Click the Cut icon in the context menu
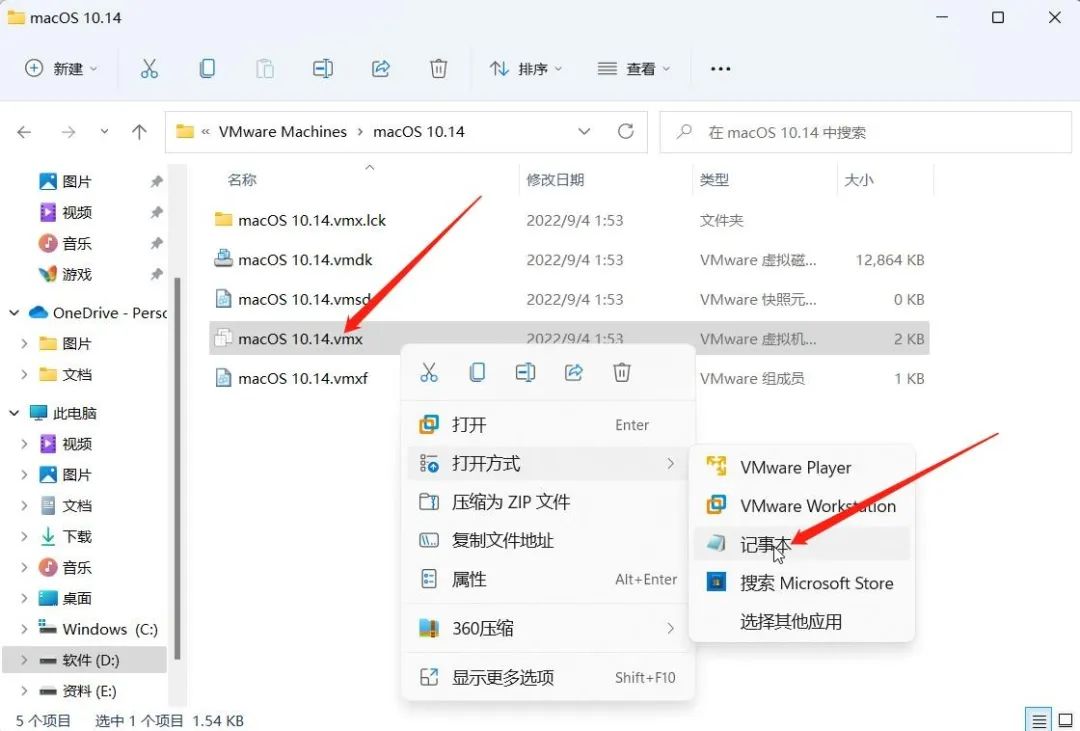The height and width of the screenshot is (731, 1080). click(x=428, y=373)
